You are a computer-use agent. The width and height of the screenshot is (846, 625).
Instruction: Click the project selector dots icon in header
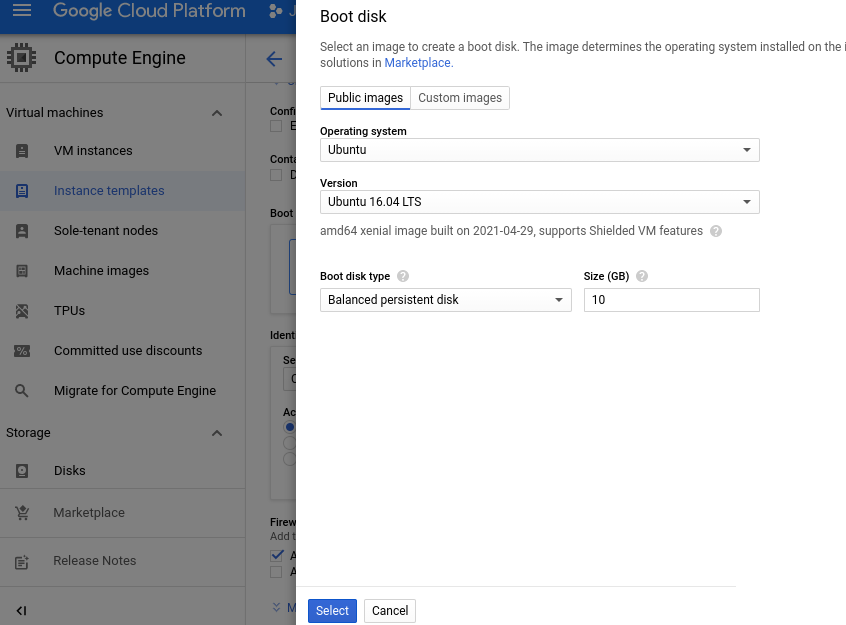click(x=276, y=10)
